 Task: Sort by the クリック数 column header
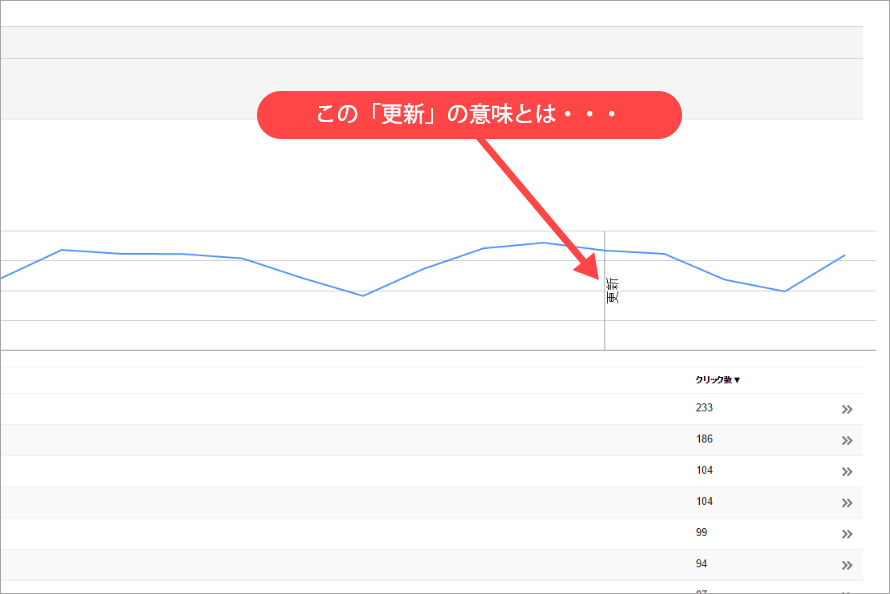717,380
